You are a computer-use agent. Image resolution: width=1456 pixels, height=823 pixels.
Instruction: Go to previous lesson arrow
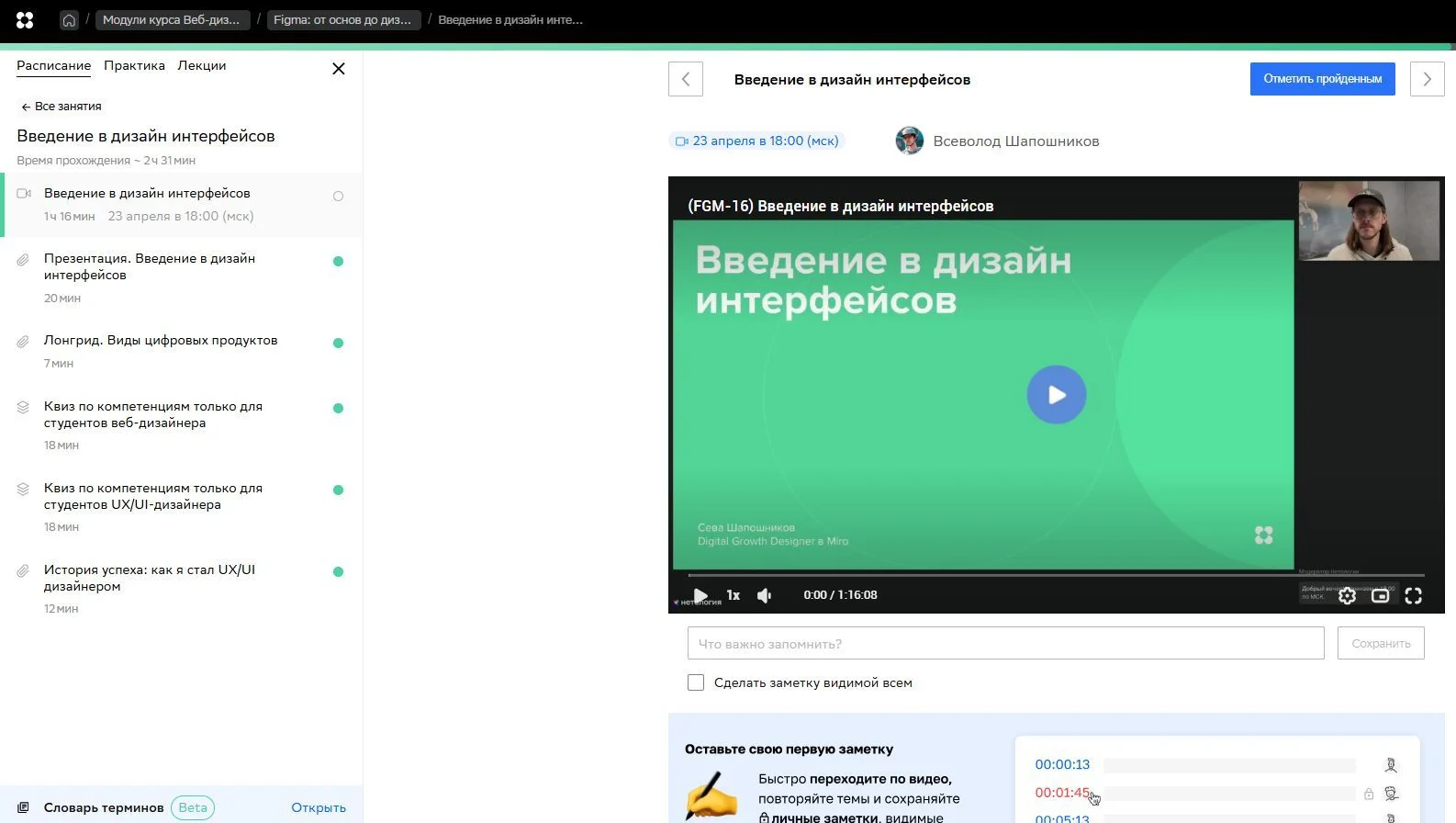pos(686,79)
